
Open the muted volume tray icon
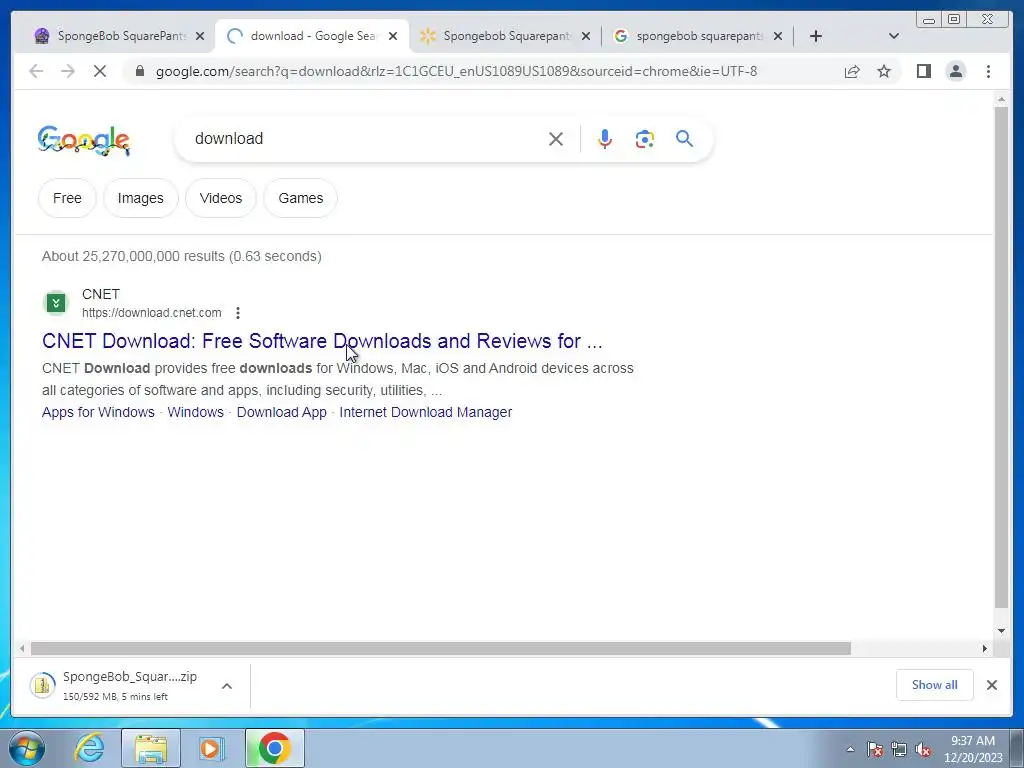click(x=923, y=749)
